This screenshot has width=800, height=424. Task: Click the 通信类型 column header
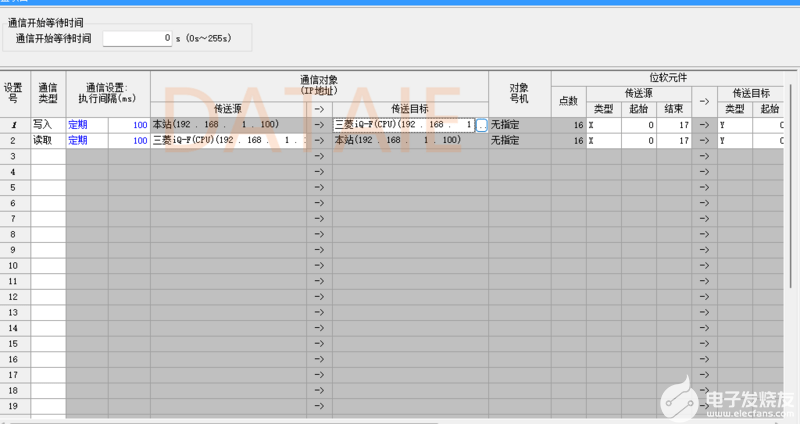[48, 94]
